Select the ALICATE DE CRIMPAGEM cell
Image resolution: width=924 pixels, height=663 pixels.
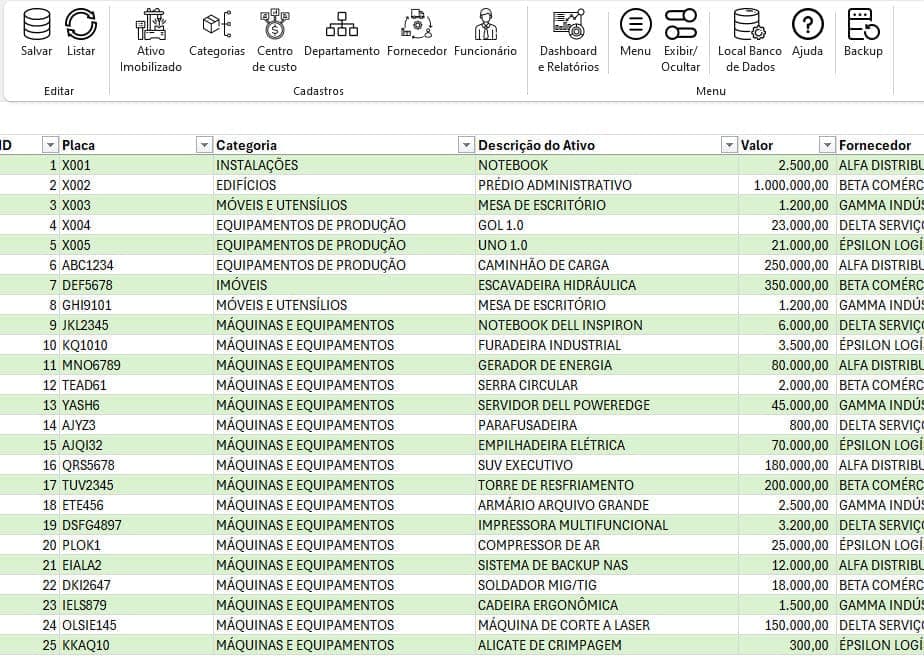[x=607, y=645]
